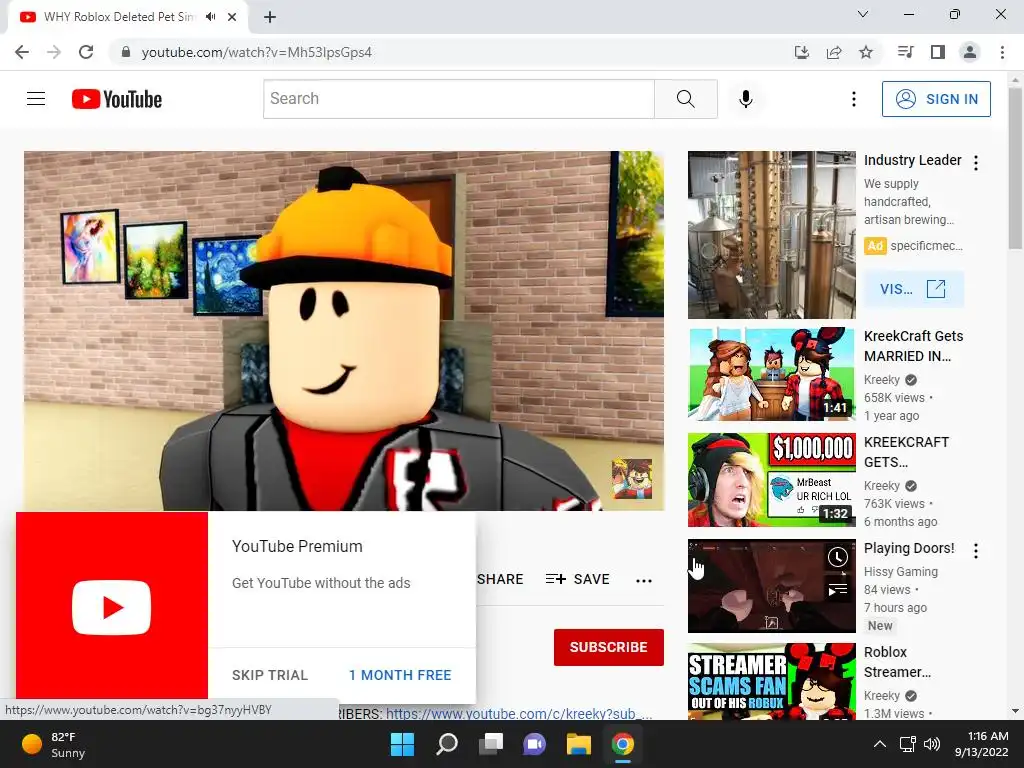The width and height of the screenshot is (1024, 768).
Task: Add Playing Doors to Watch Later
Action: click(x=838, y=557)
